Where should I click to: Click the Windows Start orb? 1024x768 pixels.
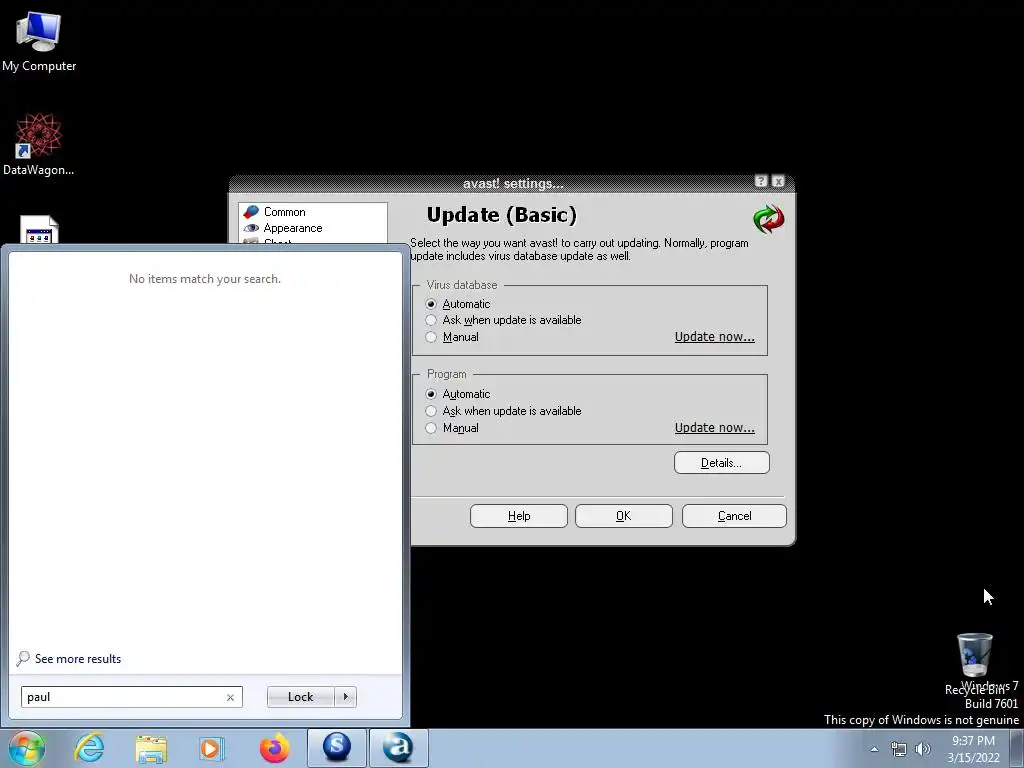coord(27,748)
